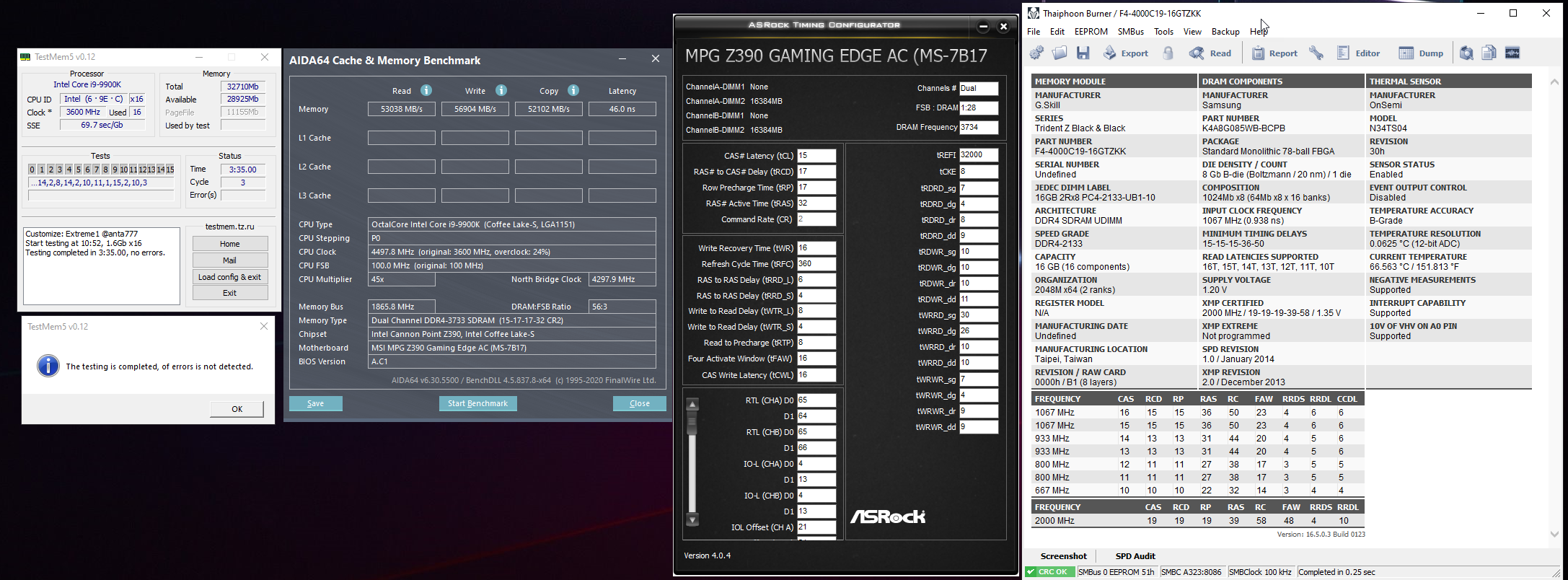Click the open folder icon in Thaiphoon Burner
Image resolution: width=1568 pixels, height=580 pixels.
click(x=1060, y=53)
